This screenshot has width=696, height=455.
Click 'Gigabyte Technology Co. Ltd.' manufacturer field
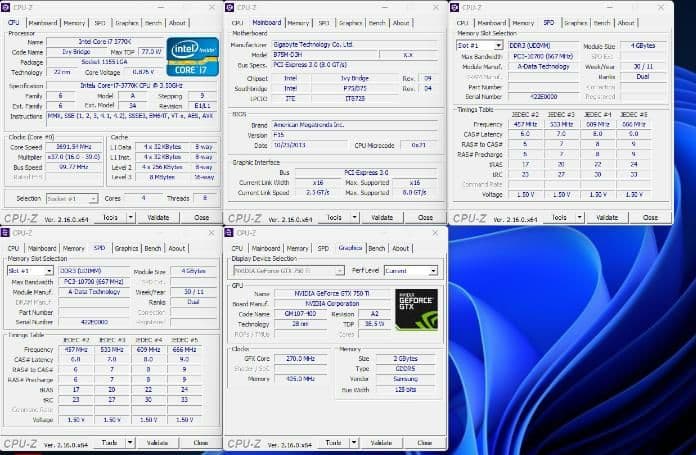pos(356,44)
